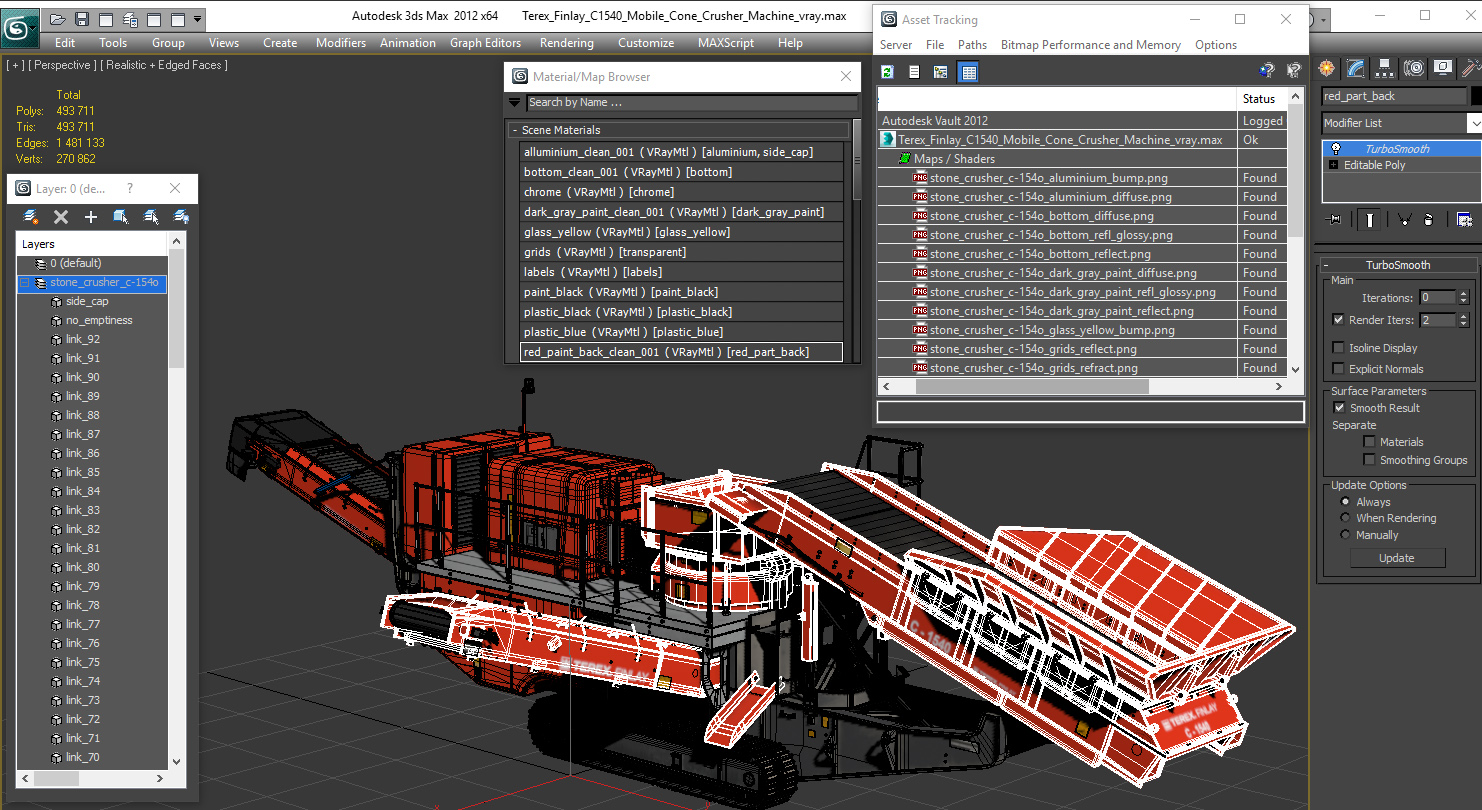
Task: Collapse the TurboSmooth rollout header
Action: 1398,265
